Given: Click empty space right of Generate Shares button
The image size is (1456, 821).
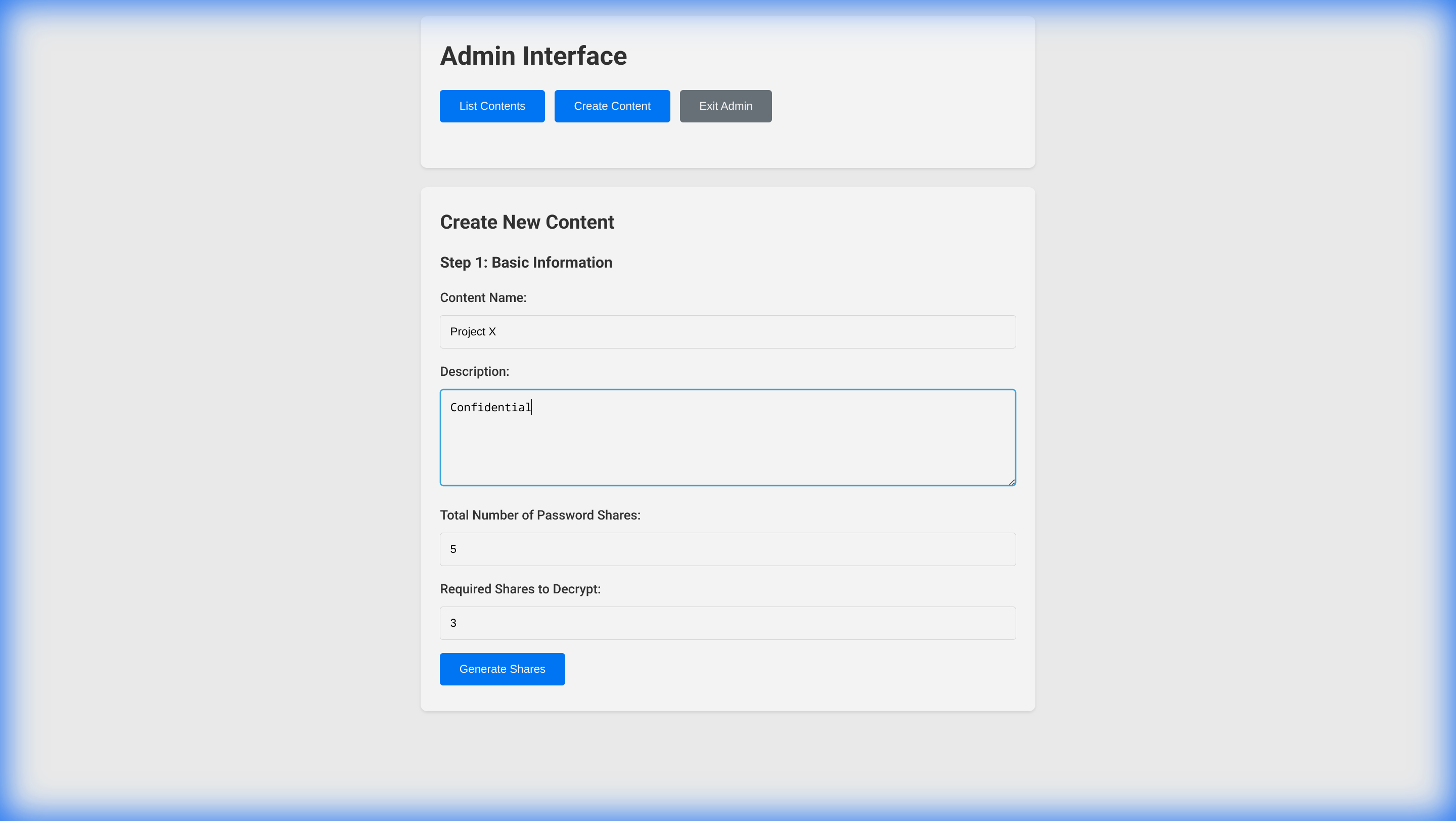Looking at the screenshot, I should tap(791, 669).
